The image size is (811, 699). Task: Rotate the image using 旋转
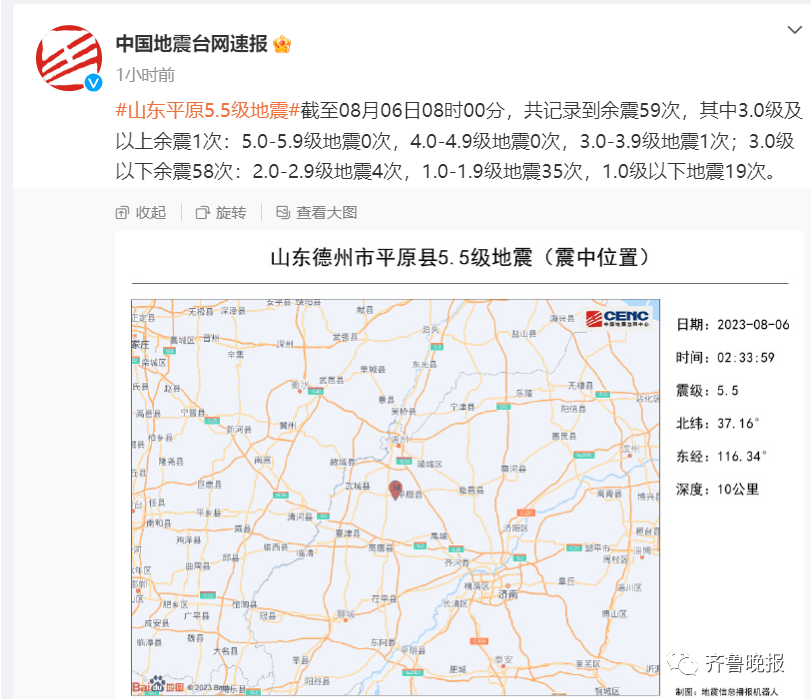click(220, 212)
